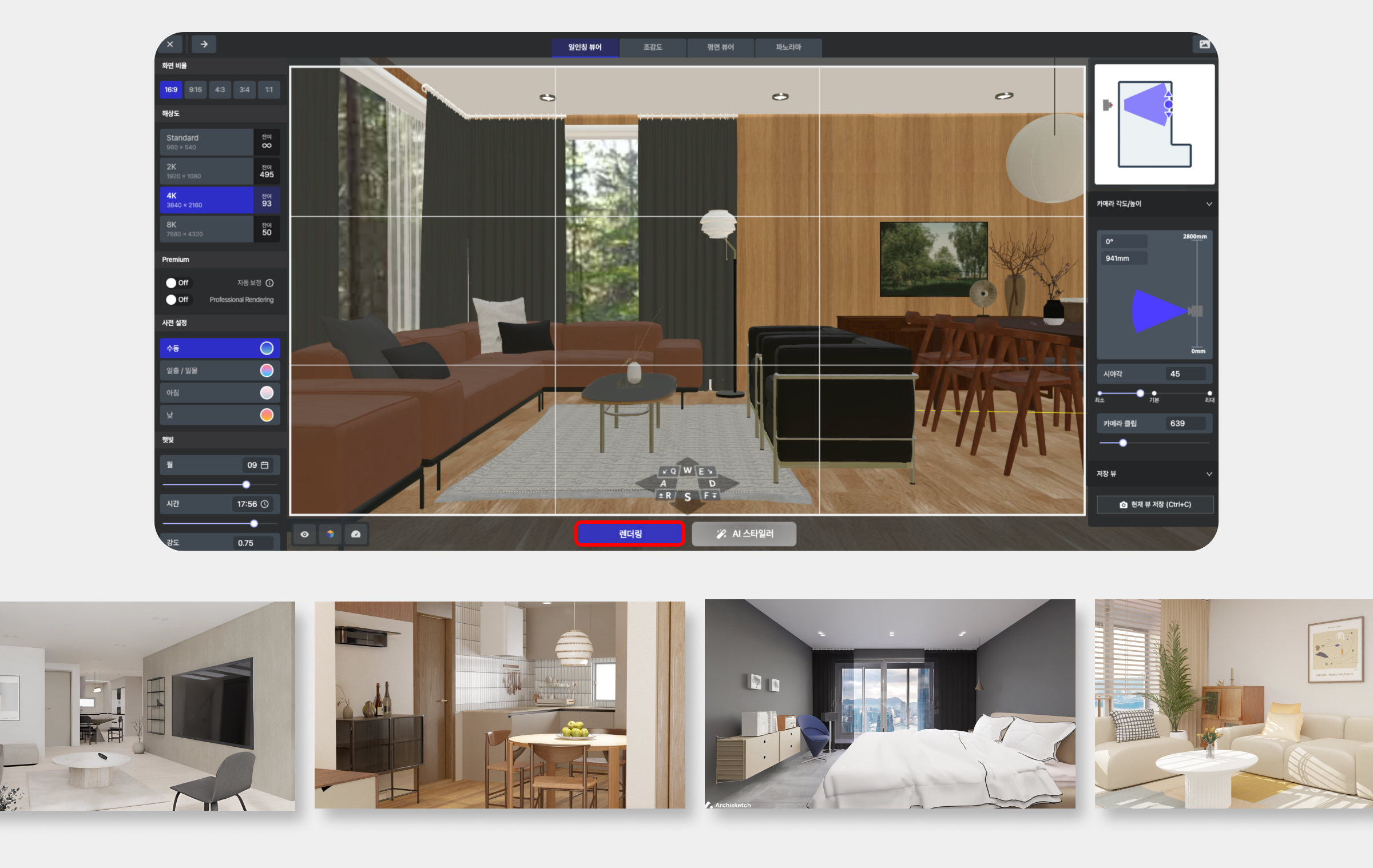The height and width of the screenshot is (868, 1373).
Task: Switch to the 파노라마 tab
Action: [788, 47]
